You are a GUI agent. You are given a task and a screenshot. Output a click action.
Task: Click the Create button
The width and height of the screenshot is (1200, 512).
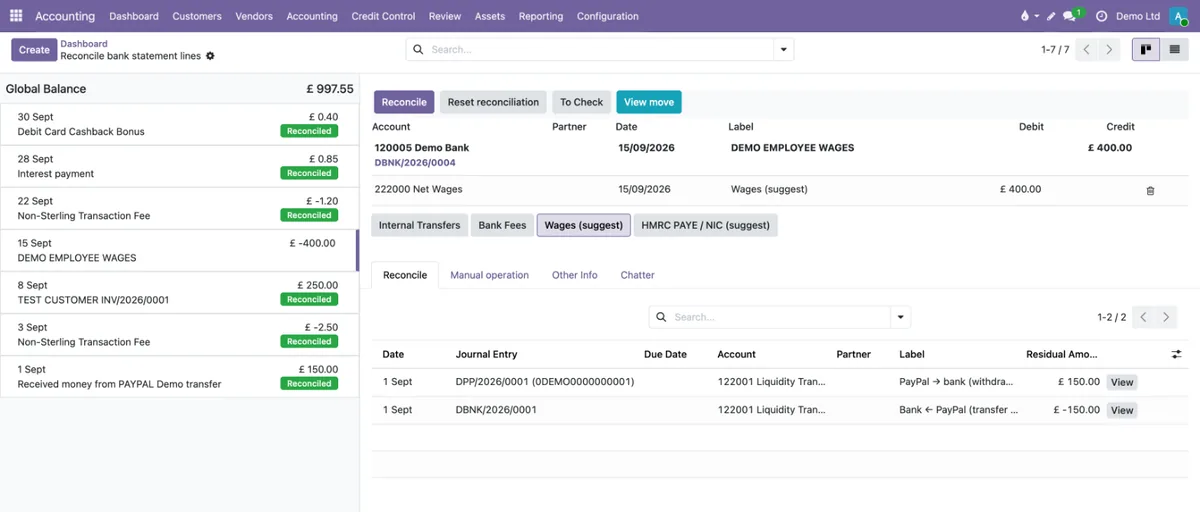point(34,50)
